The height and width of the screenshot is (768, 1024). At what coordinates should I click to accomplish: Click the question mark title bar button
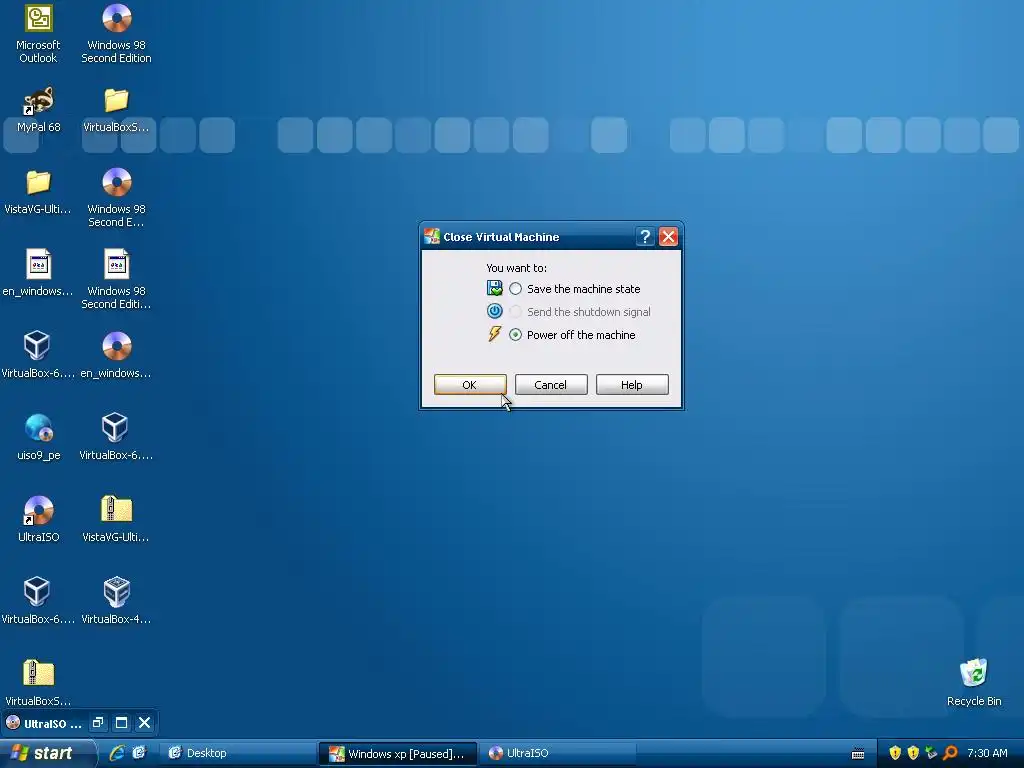click(645, 236)
